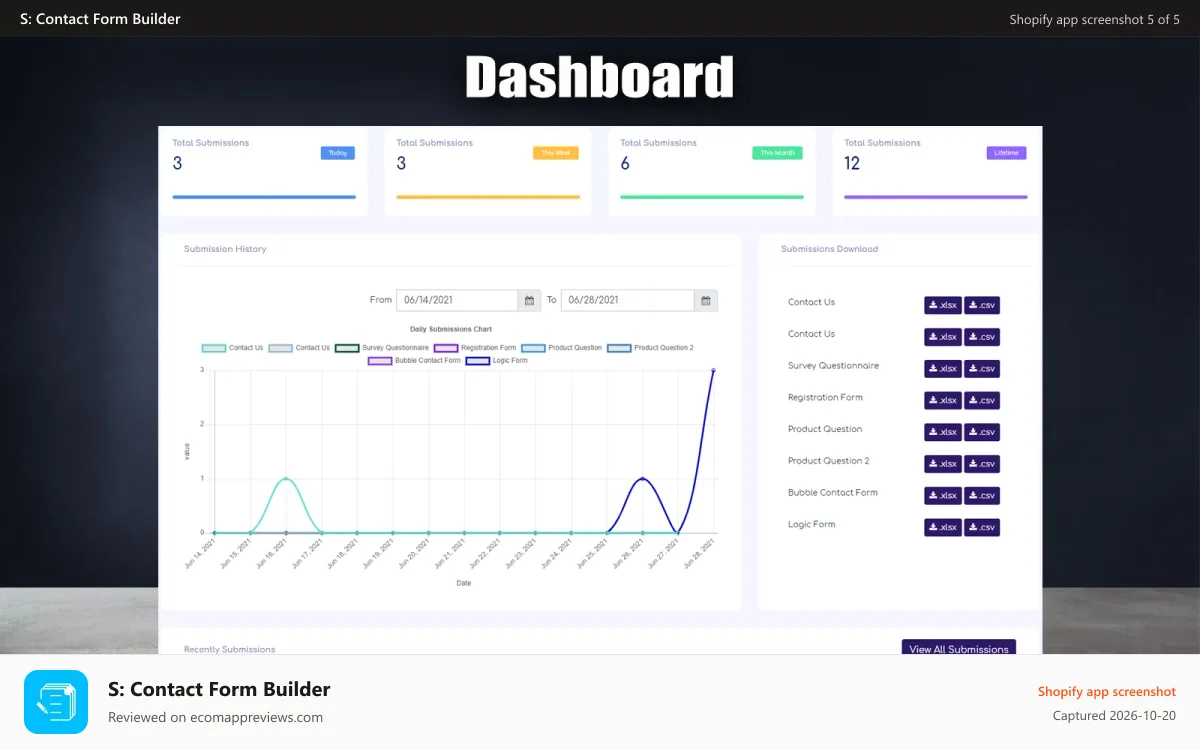This screenshot has width=1200, height=750.
Task: Toggle the teal Contact Us legend series
Action: coord(233,348)
